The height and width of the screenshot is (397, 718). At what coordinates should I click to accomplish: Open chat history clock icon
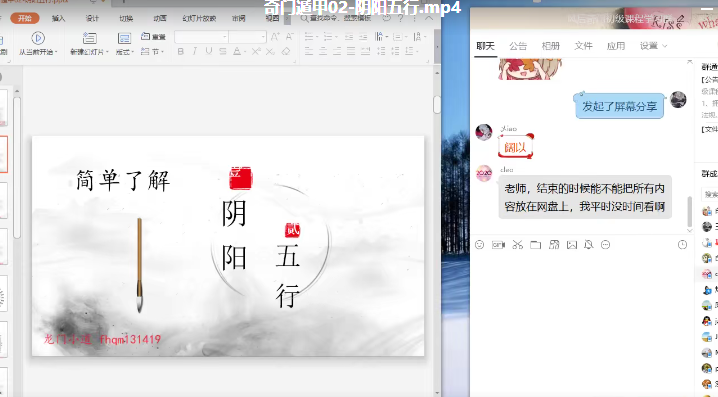tap(682, 245)
